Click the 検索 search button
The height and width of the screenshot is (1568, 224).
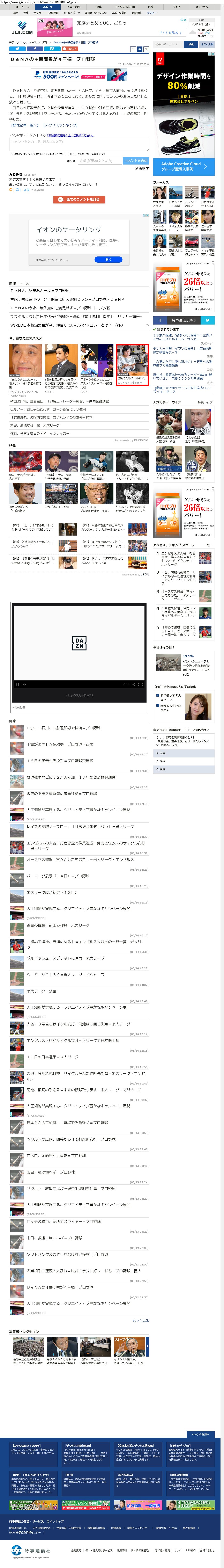pos(191,44)
